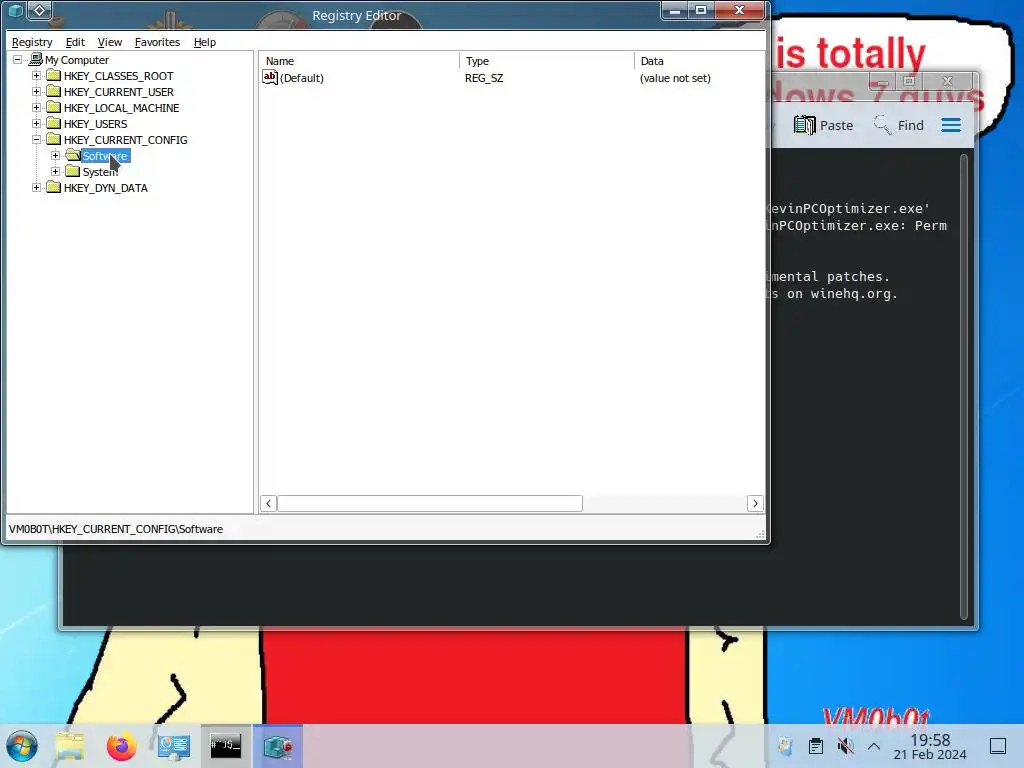
Task: Open the Favorites menu
Action: [157, 42]
